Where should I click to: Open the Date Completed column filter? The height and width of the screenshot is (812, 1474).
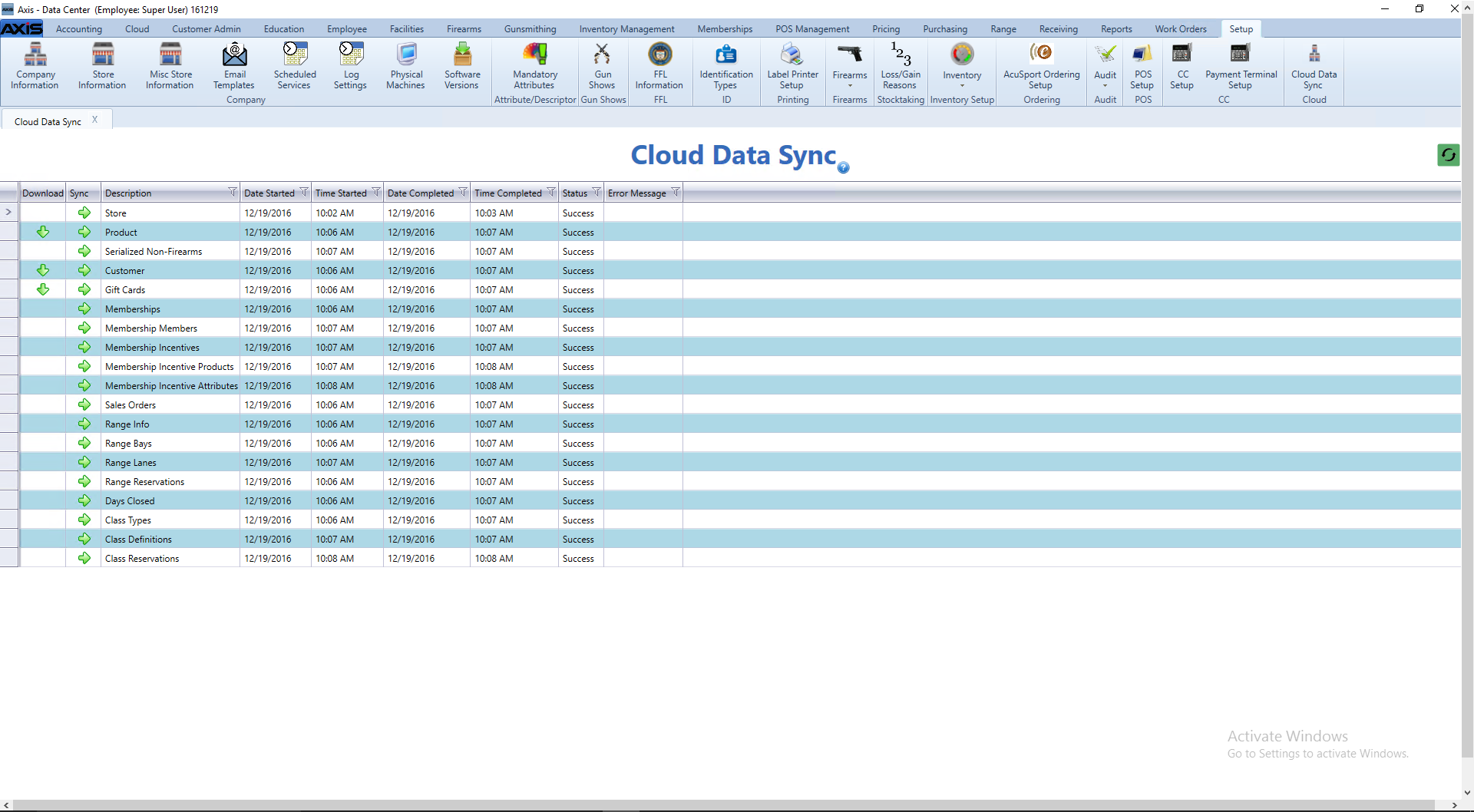click(463, 192)
